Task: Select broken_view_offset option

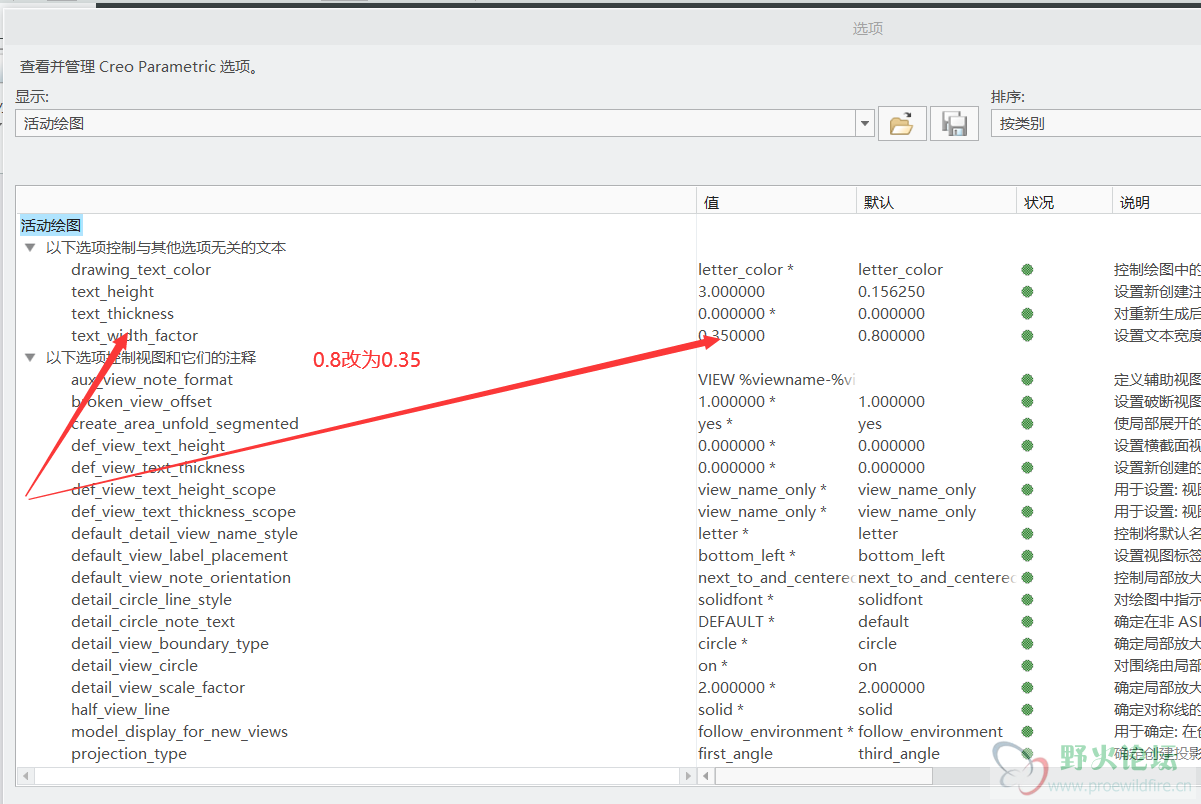Action: click(x=141, y=402)
